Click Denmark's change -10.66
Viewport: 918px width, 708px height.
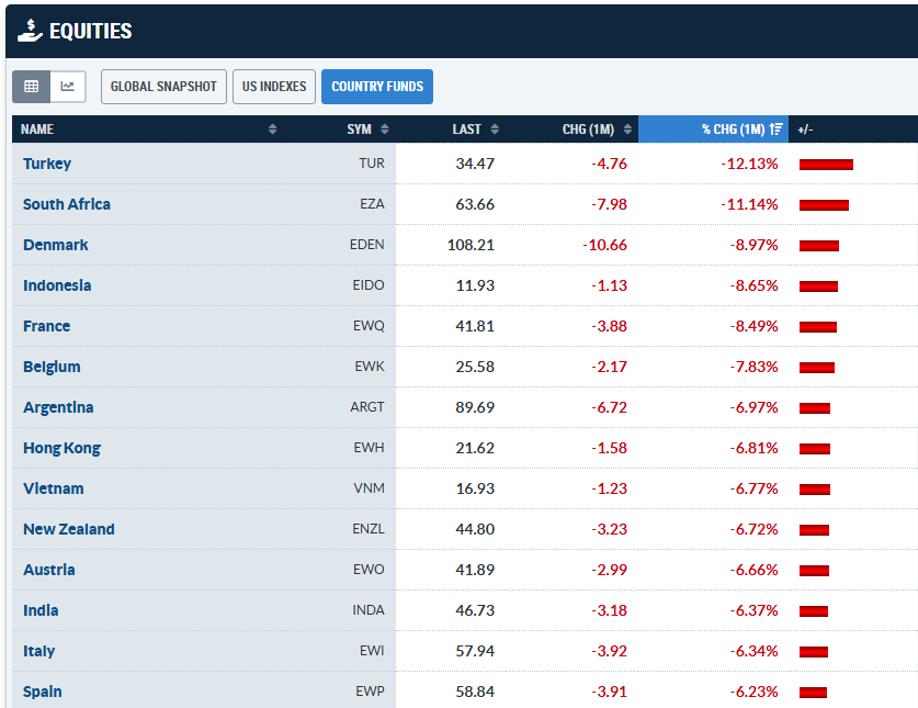tap(605, 245)
